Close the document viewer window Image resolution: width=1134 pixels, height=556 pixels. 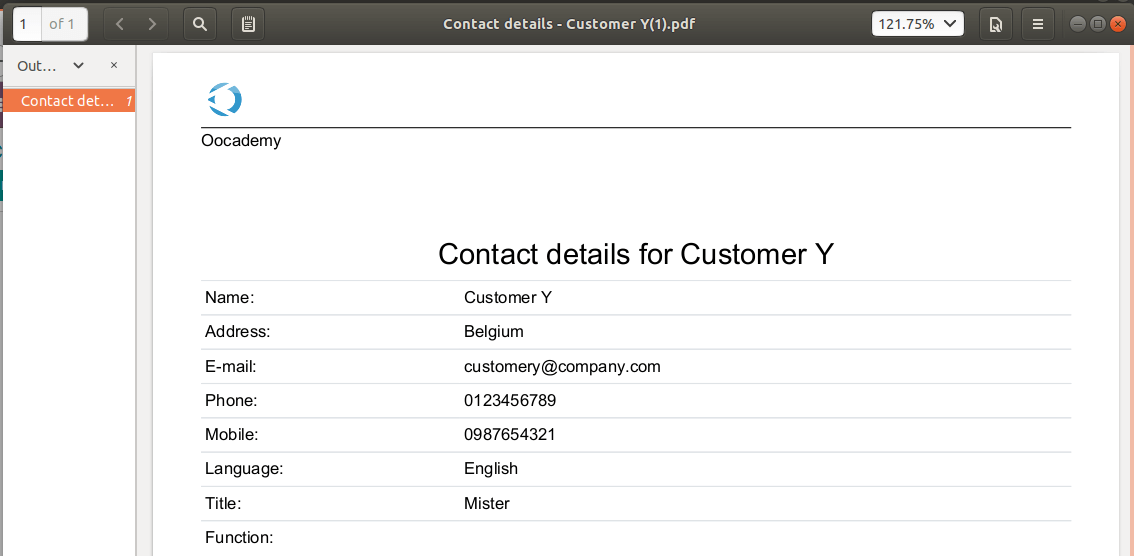[x=1117, y=24]
